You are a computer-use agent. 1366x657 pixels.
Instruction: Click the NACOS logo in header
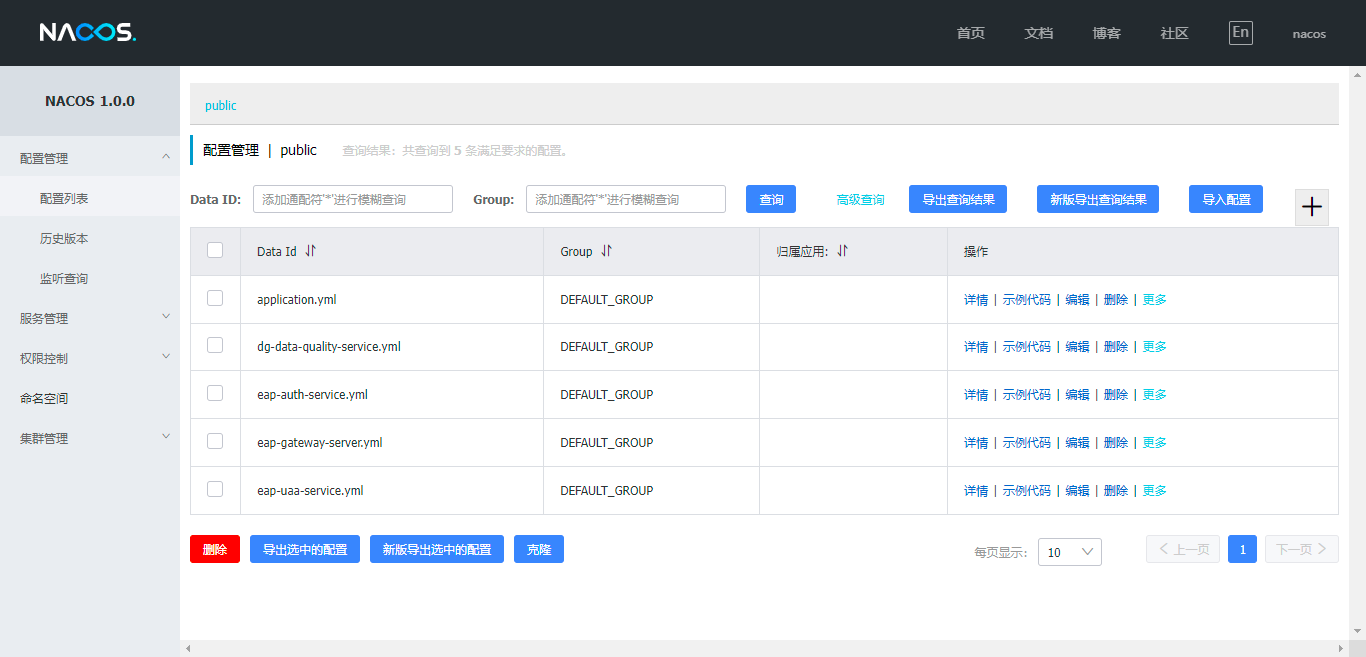(x=87, y=33)
